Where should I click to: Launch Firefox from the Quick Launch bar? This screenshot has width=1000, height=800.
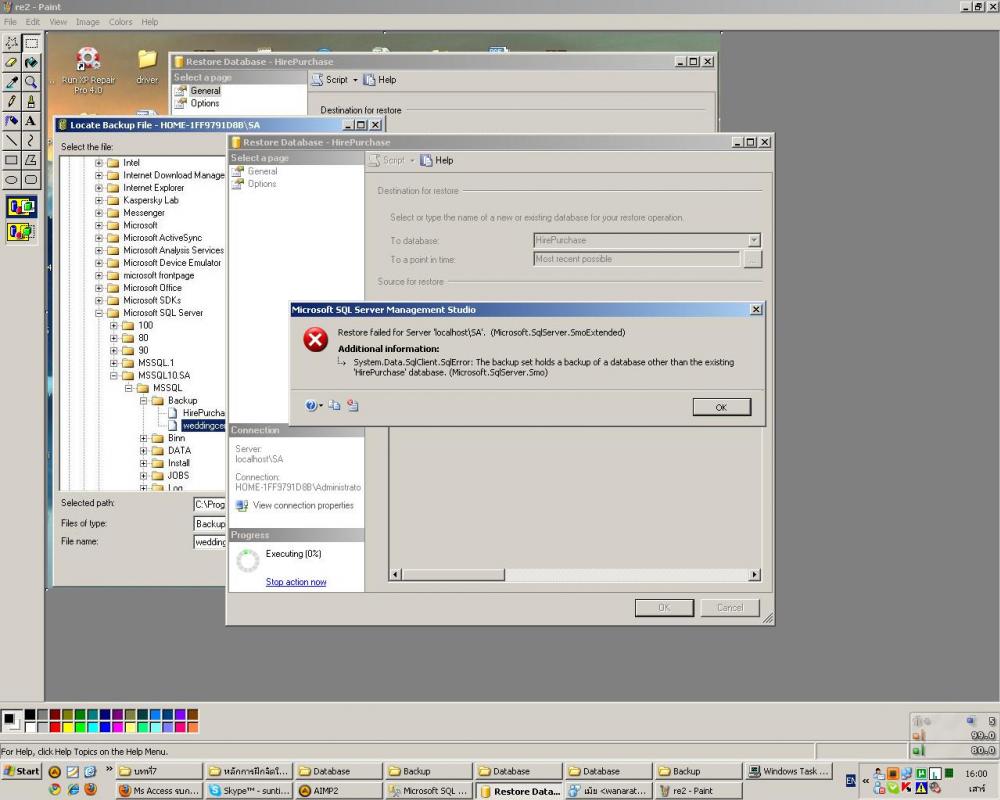91,790
